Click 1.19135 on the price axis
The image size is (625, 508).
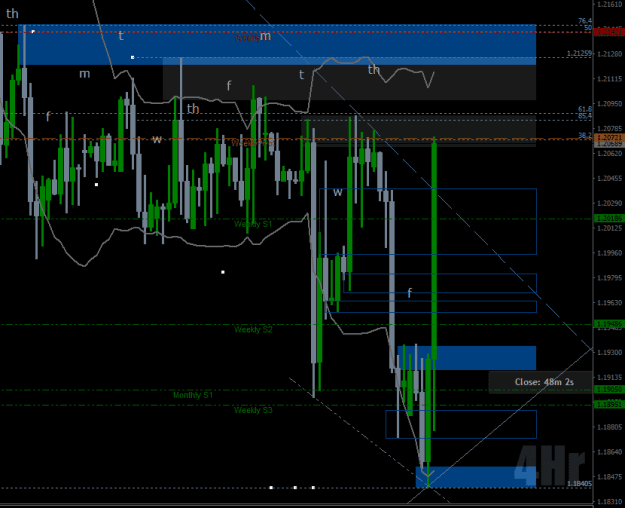610,377
